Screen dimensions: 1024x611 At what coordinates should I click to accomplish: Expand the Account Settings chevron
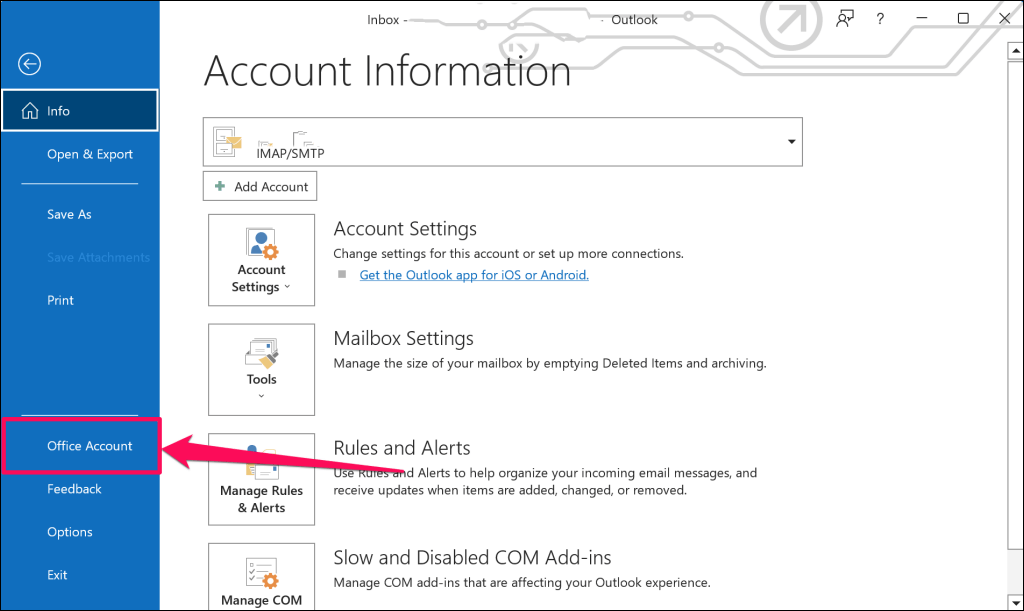click(x=287, y=288)
